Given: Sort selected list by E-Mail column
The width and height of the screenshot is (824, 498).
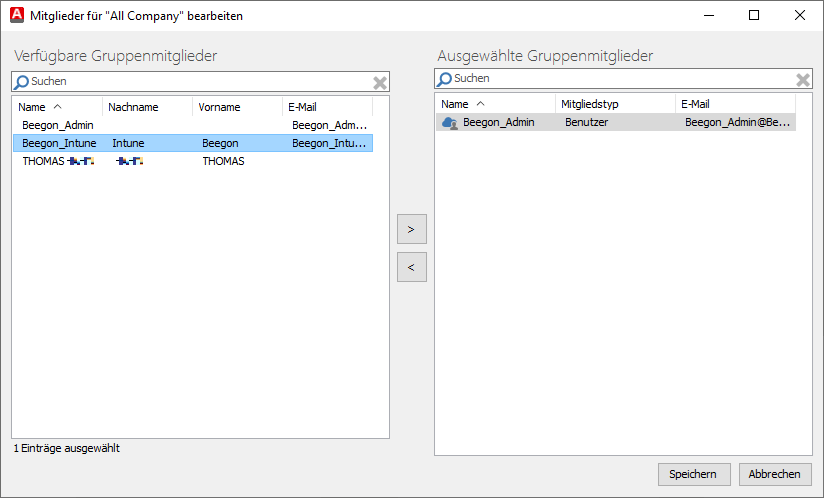Looking at the screenshot, I should coord(736,104).
